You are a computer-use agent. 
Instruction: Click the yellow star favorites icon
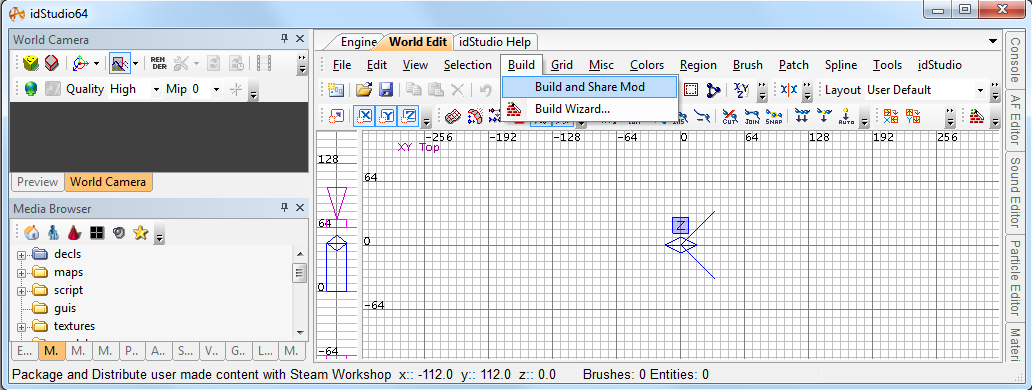click(x=140, y=232)
